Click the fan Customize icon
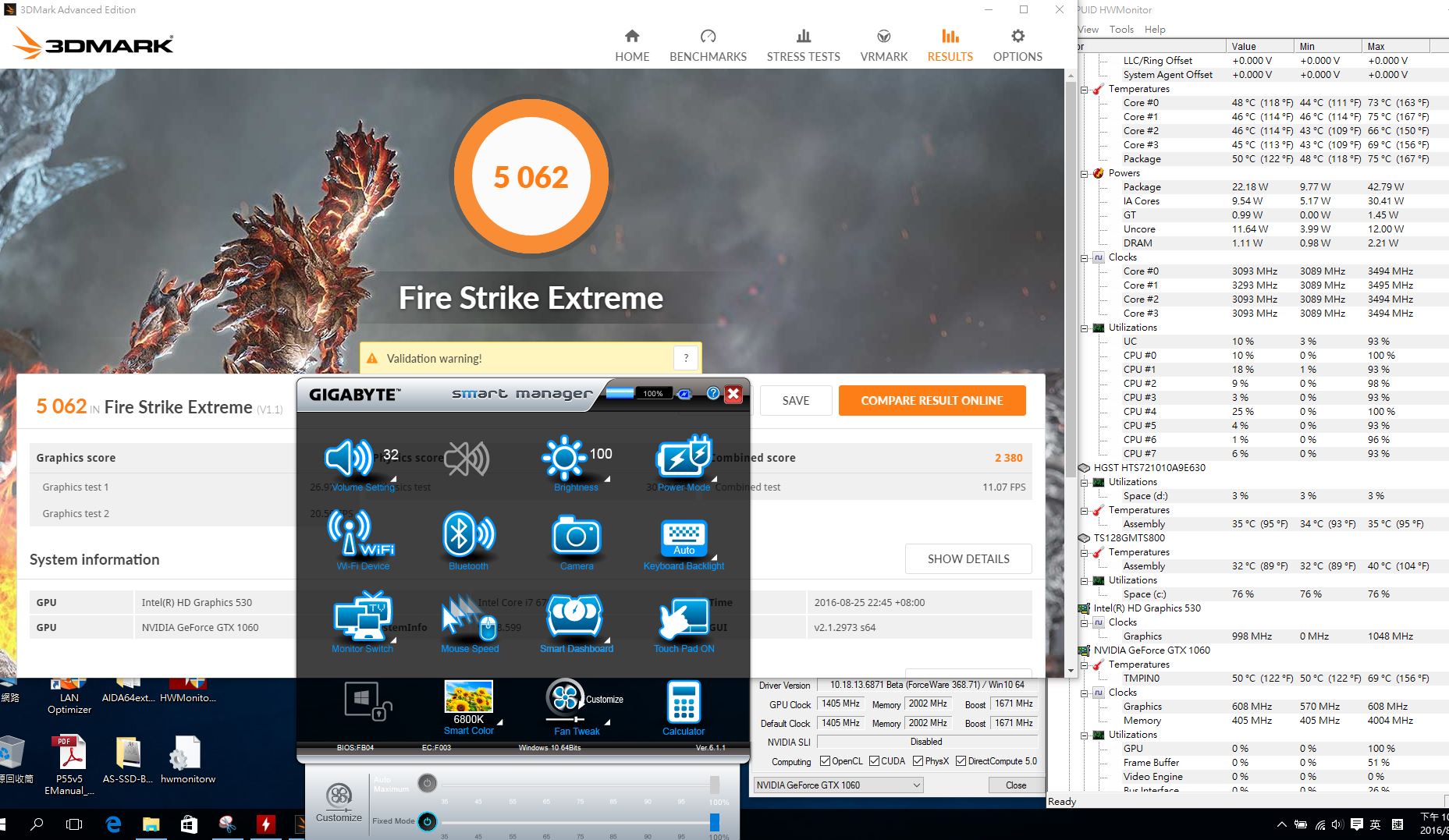 pos(339,803)
